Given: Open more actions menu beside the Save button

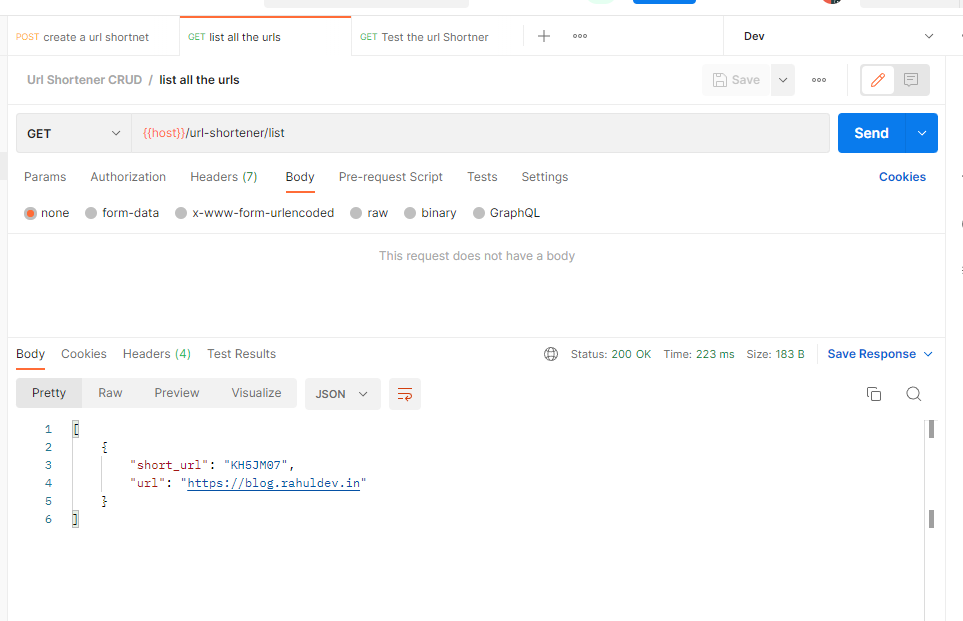Looking at the screenshot, I should click(782, 80).
